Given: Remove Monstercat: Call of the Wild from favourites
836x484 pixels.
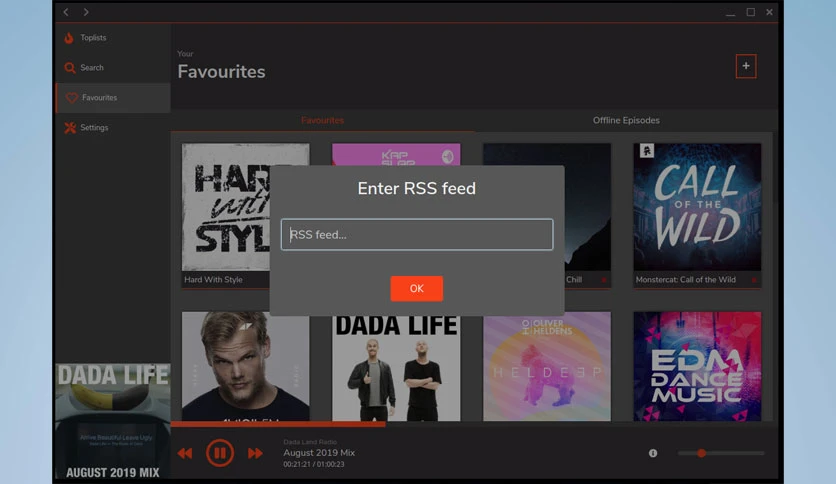Looking at the screenshot, I should tap(754, 280).
